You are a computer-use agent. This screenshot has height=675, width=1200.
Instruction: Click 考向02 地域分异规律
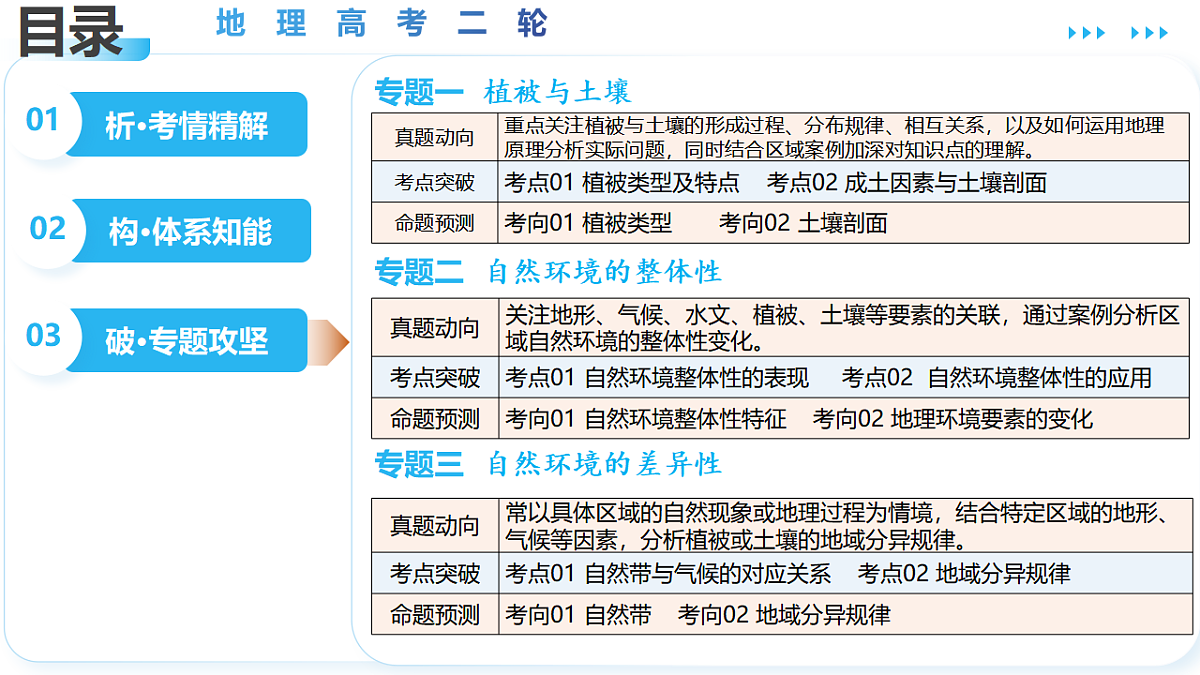784,614
